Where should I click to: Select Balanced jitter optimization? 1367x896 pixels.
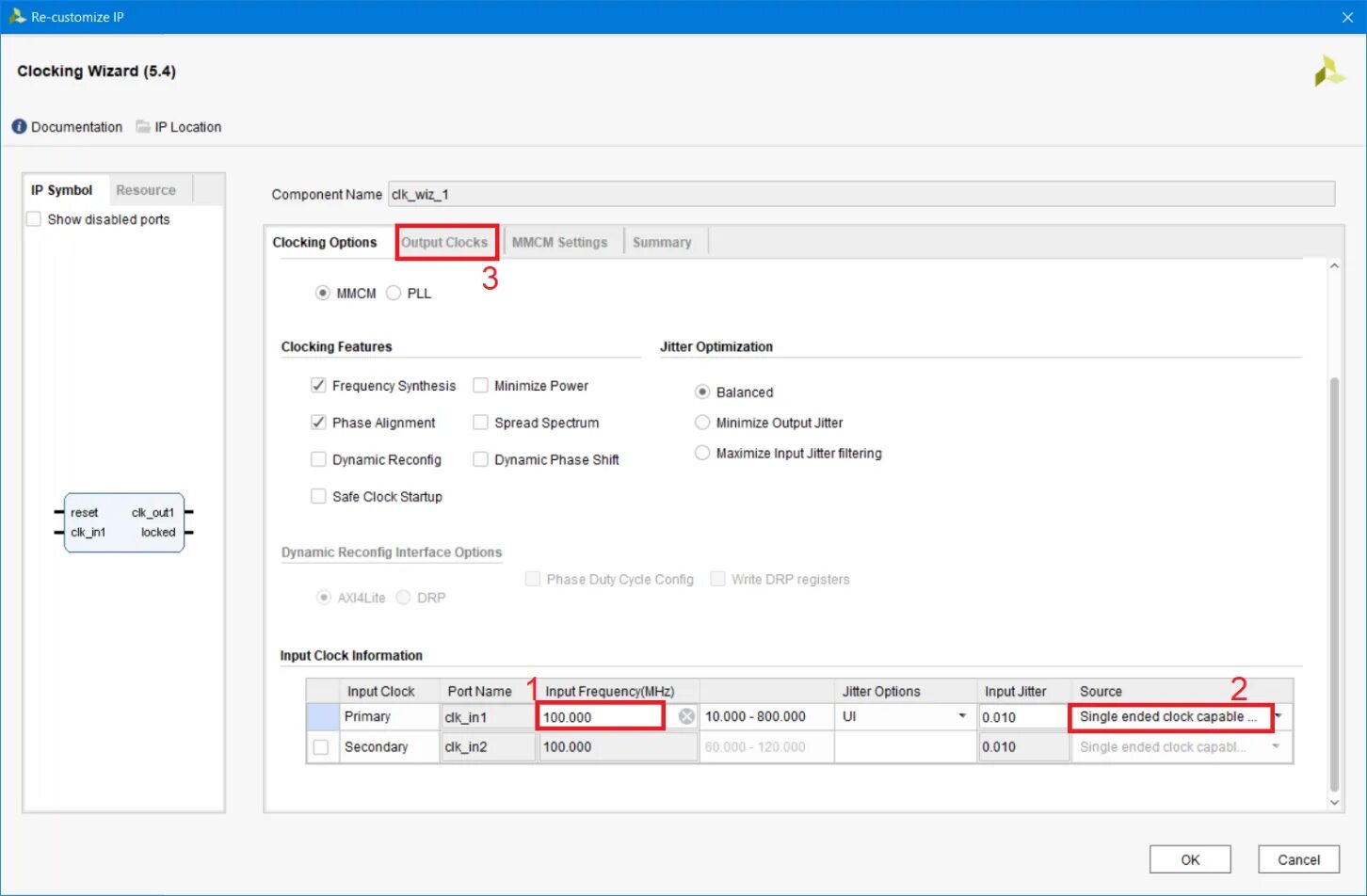tap(702, 392)
